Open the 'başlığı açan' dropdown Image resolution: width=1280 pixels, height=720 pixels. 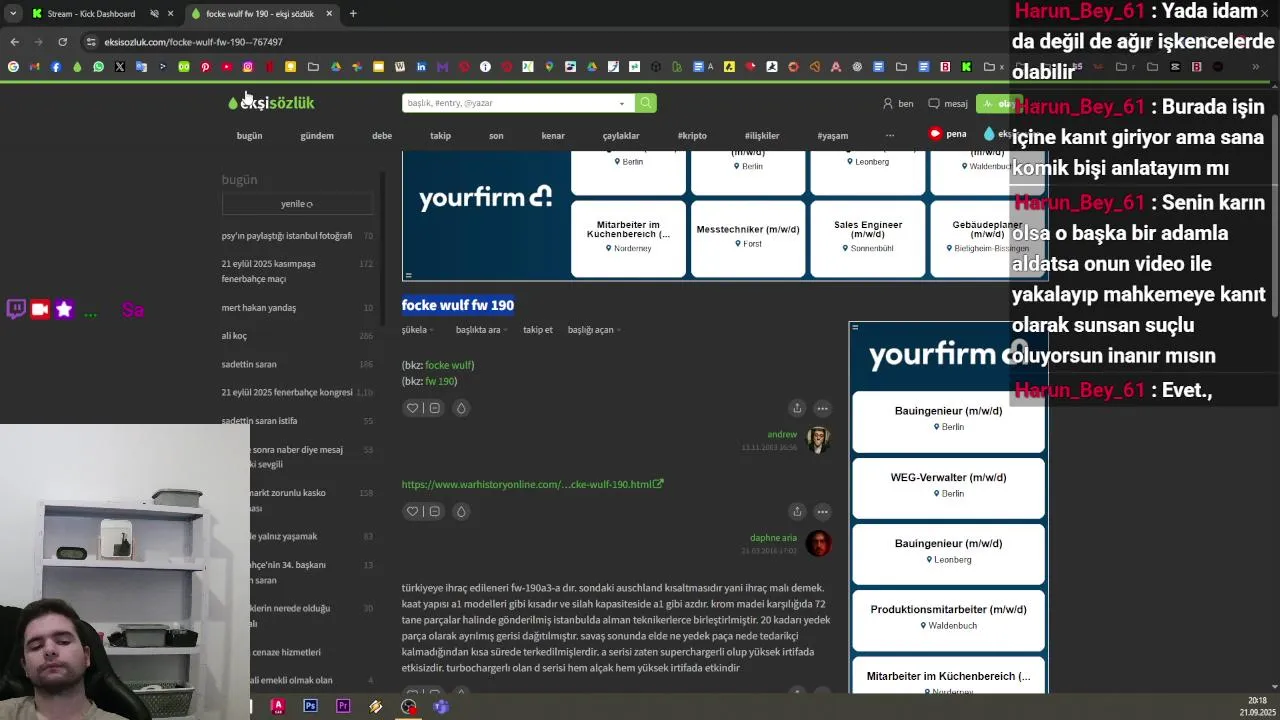click(593, 330)
